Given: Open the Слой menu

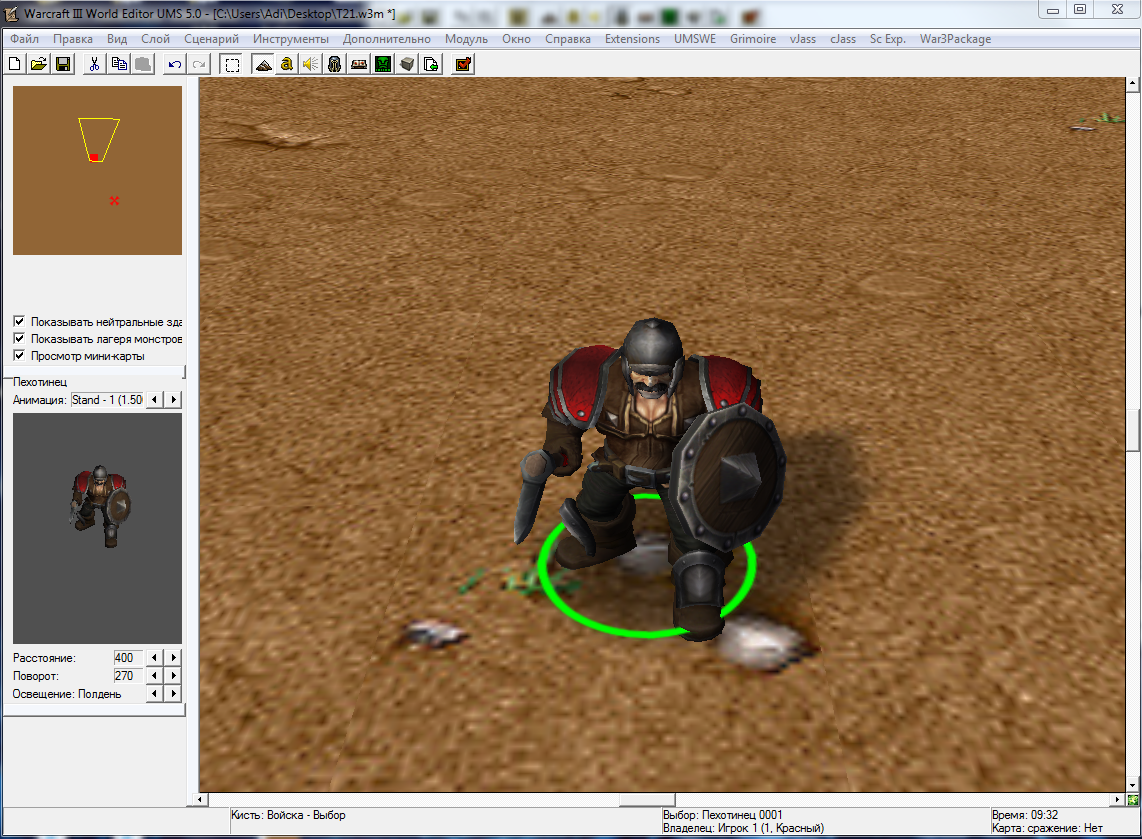Looking at the screenshot, I should [x=155, y=39].
